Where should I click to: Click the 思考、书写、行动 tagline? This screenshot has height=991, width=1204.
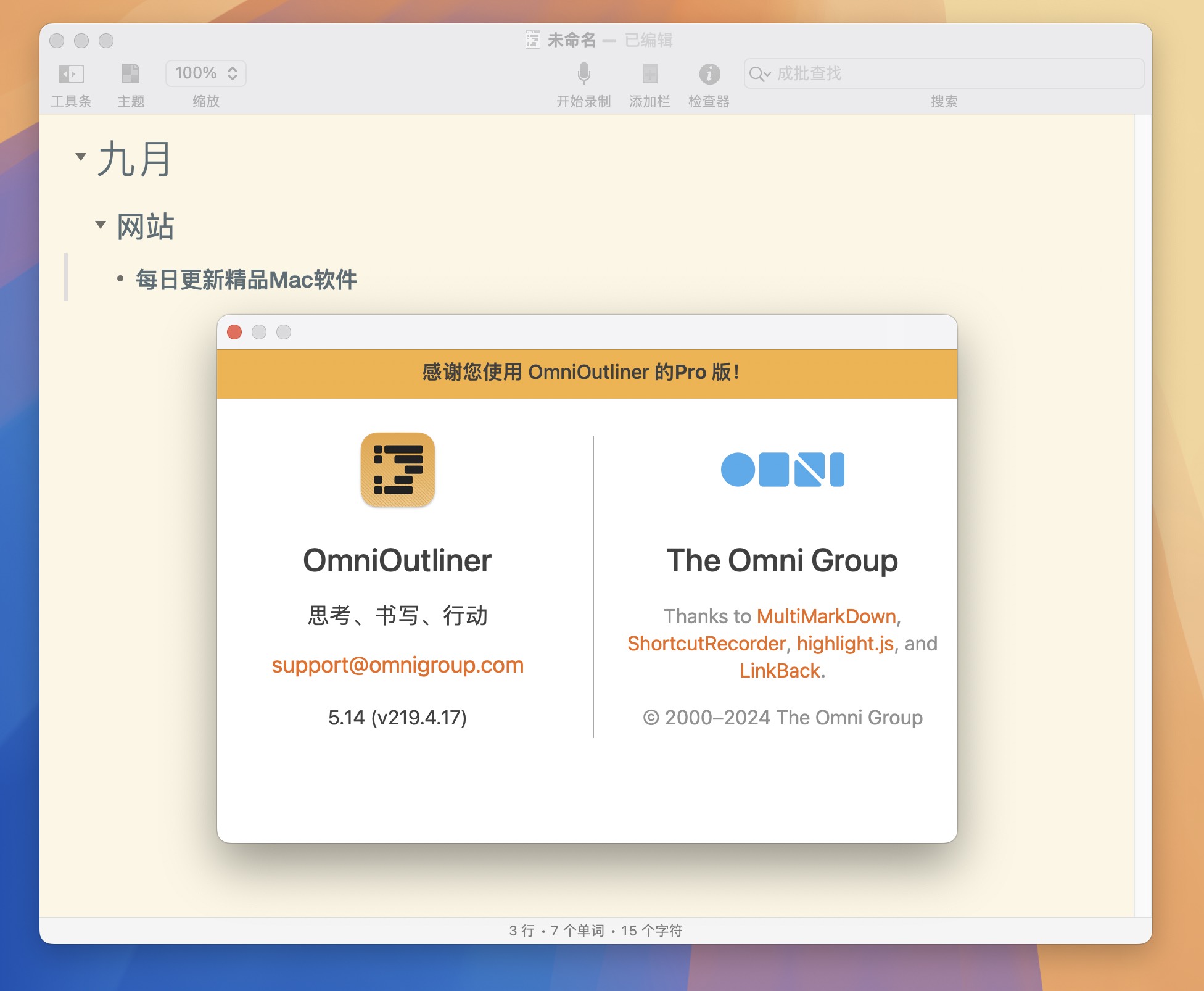[x=398, y=615]
